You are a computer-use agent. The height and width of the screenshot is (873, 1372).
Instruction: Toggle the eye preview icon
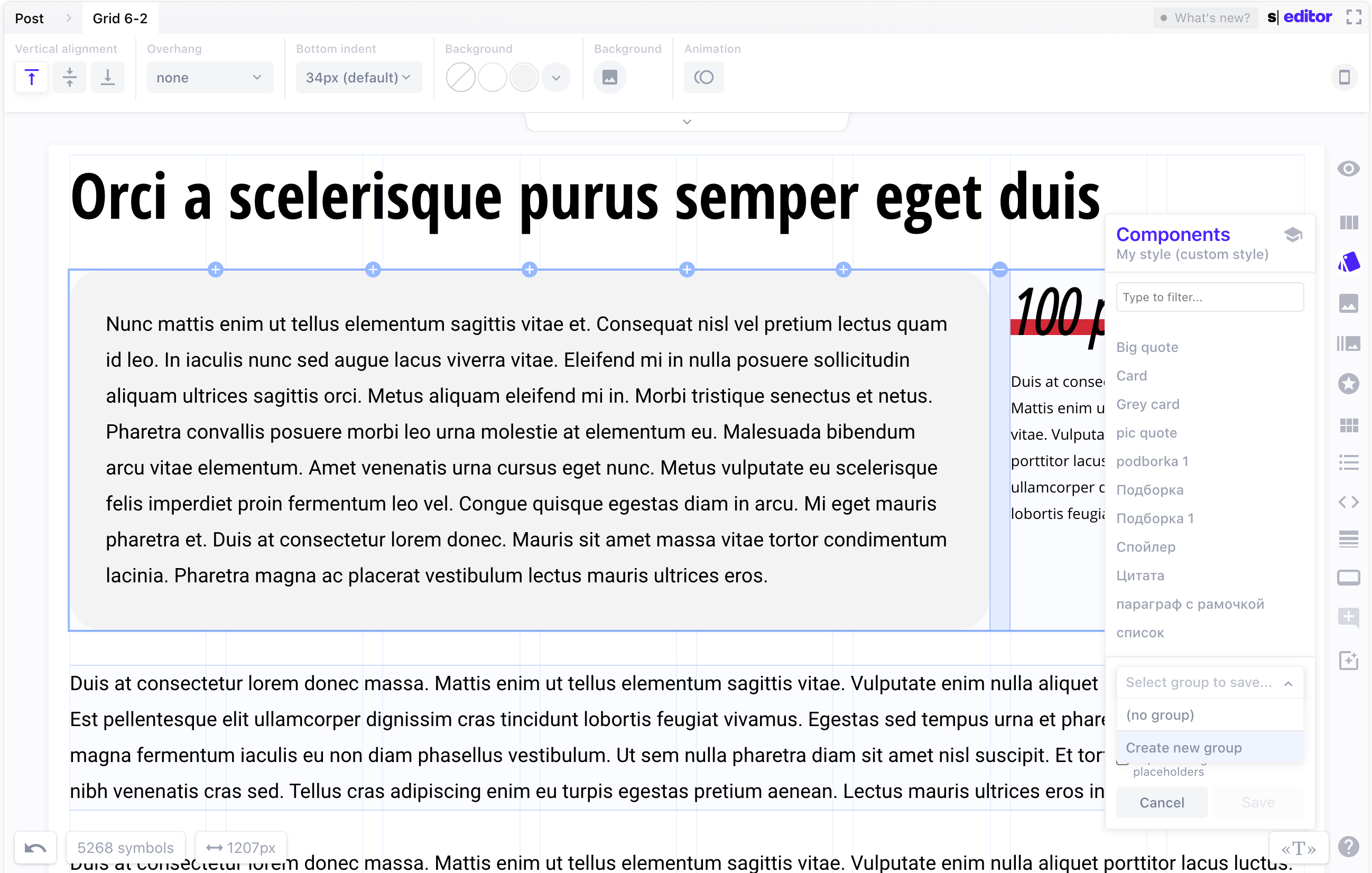tap(1348, 169)
